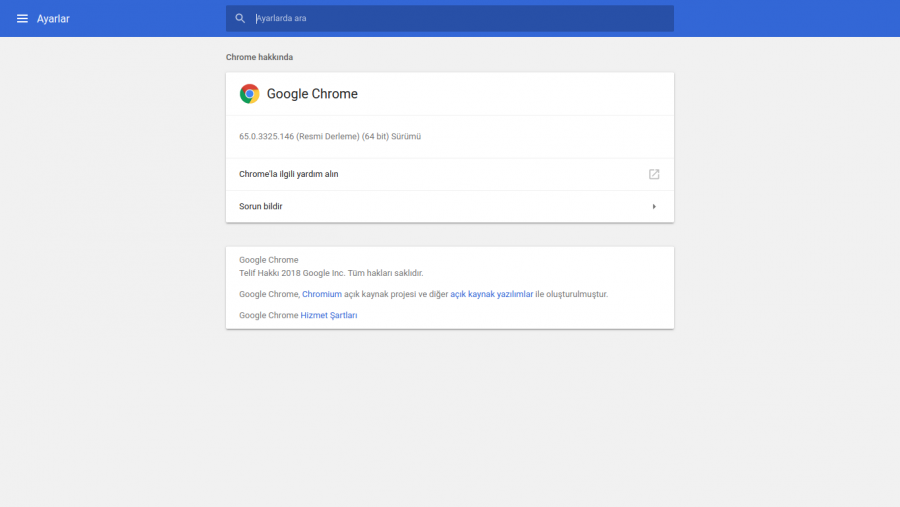Image resolution: width=900 pixels, height=507 pixels.
Task: Click the external link icon for help
Action: pyautogui.click(x=654, y=174)
